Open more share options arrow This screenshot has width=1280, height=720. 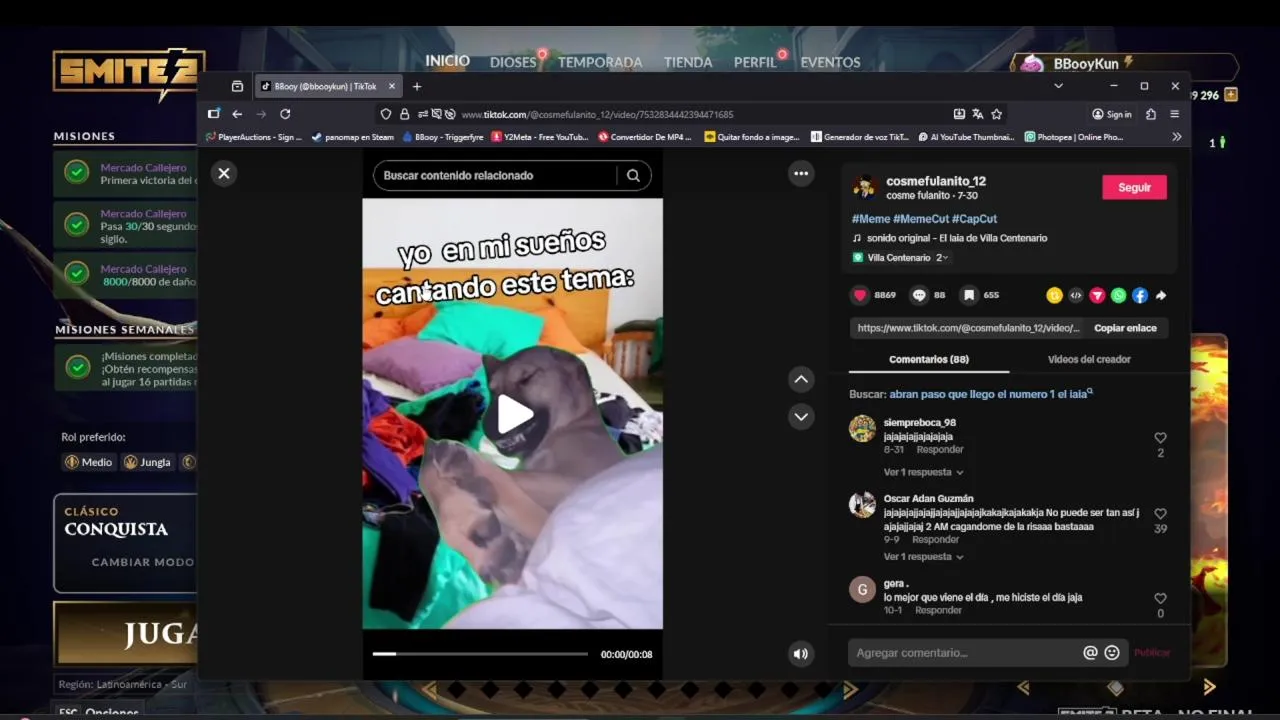point(1161,295)
